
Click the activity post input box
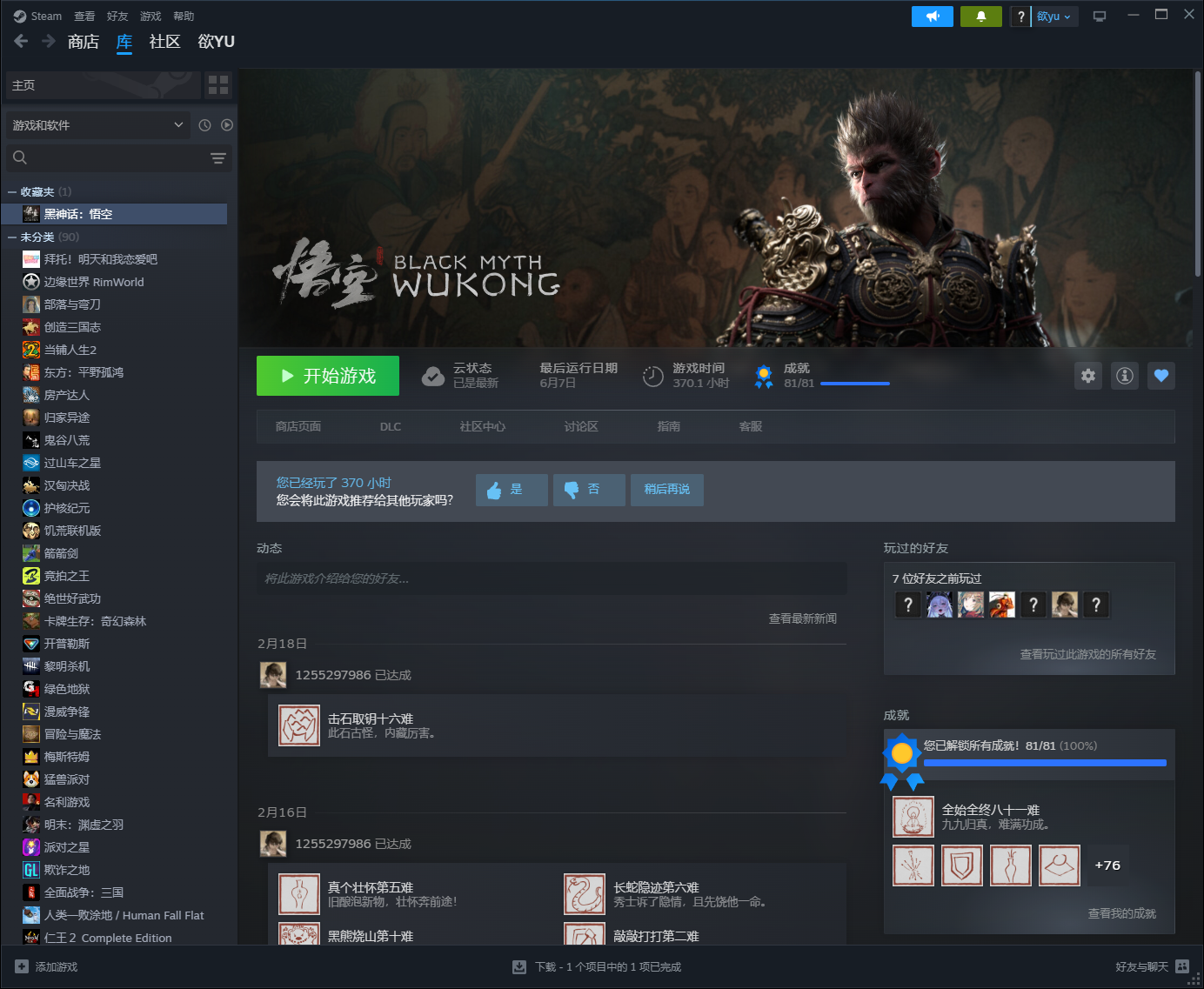[x=552, y=578]
